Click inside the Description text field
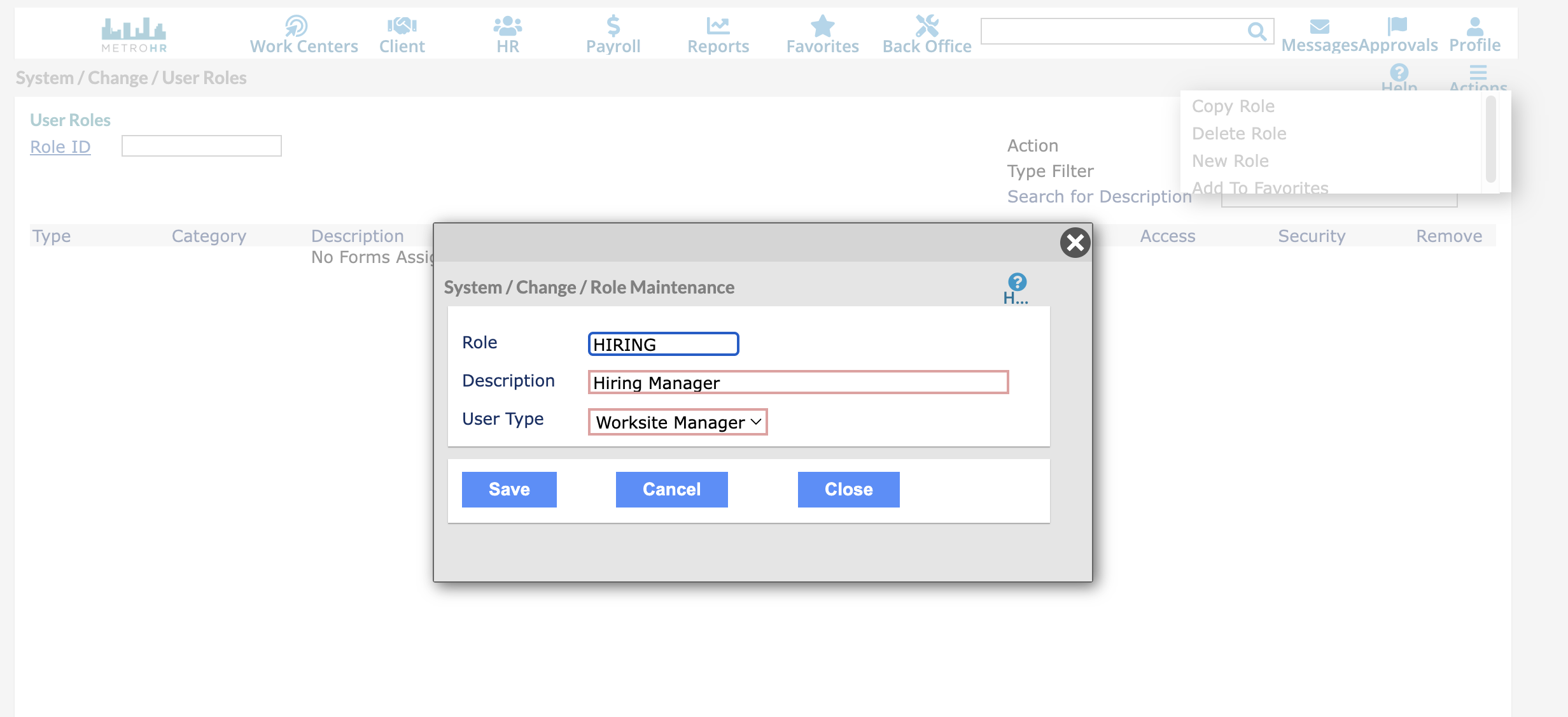 [x=798, y=383]
